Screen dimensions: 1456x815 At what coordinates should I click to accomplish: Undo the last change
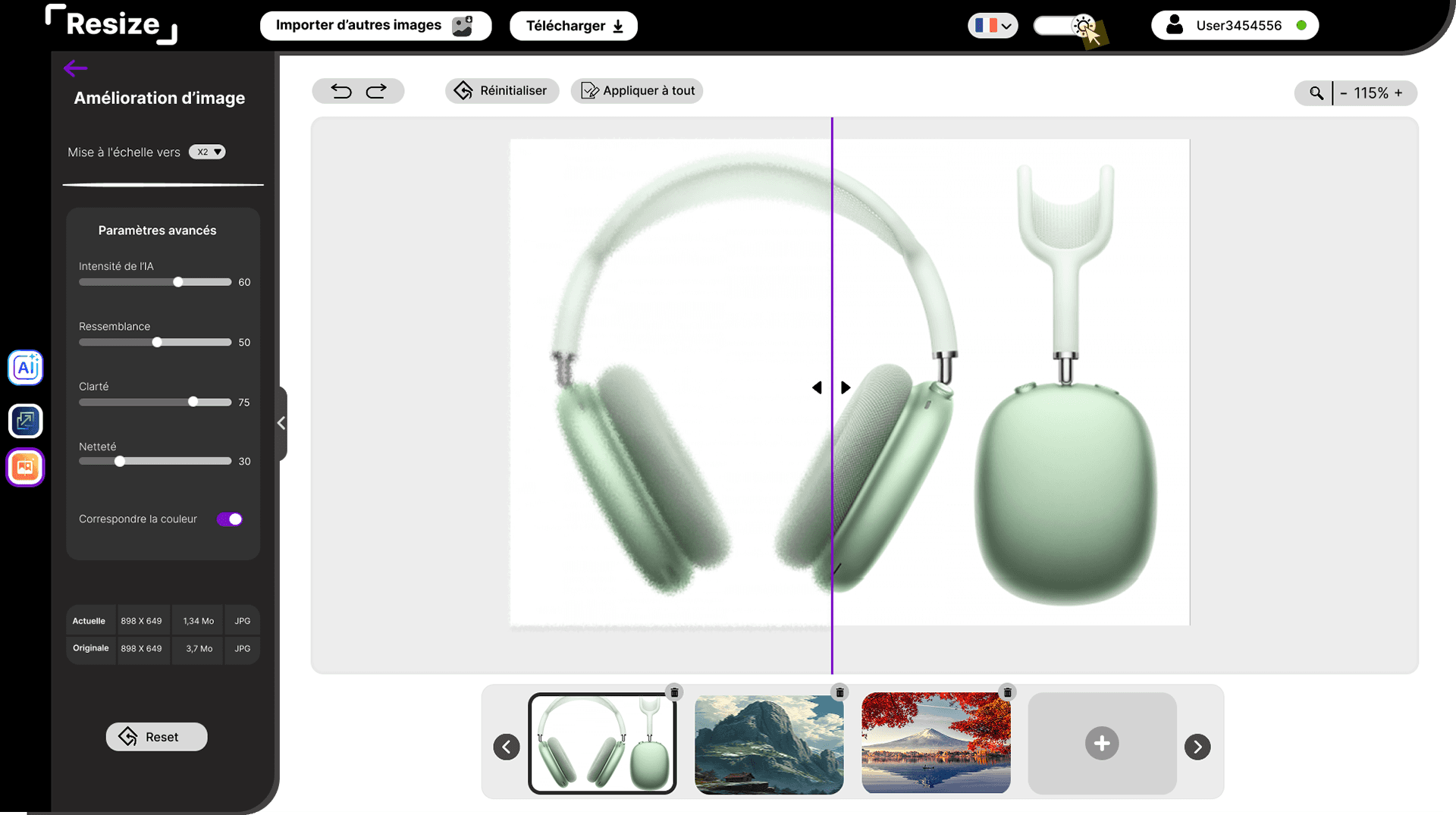(x=341, y=91)
